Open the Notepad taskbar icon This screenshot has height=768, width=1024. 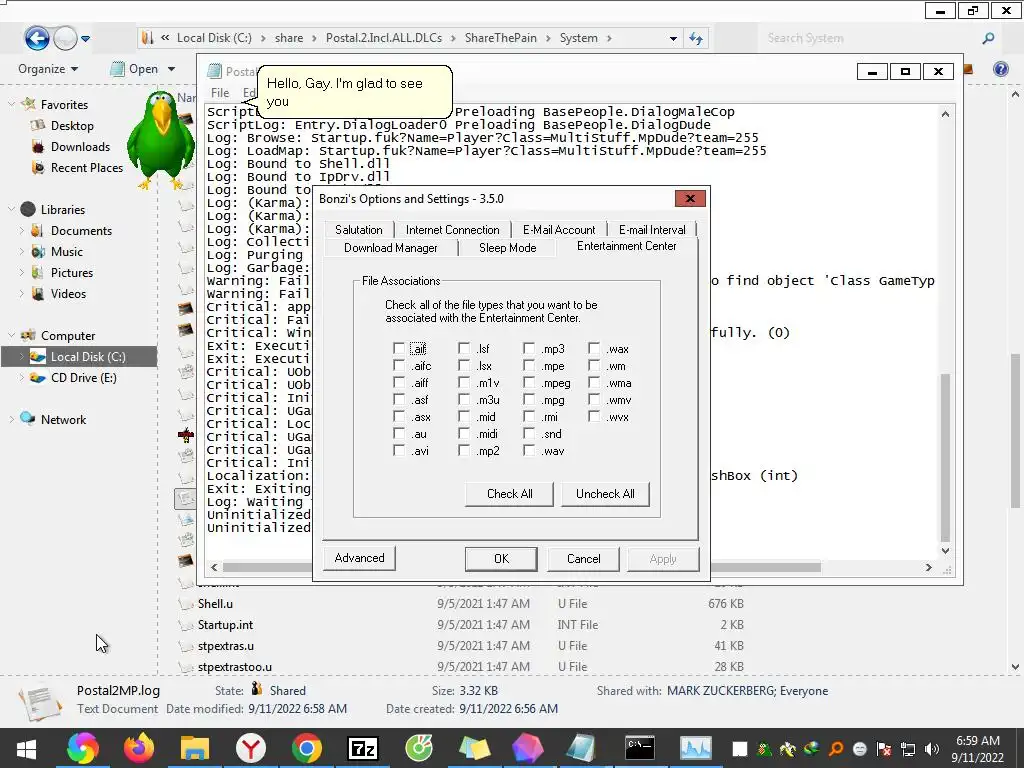pyautogui.click(x=581, y=748)
